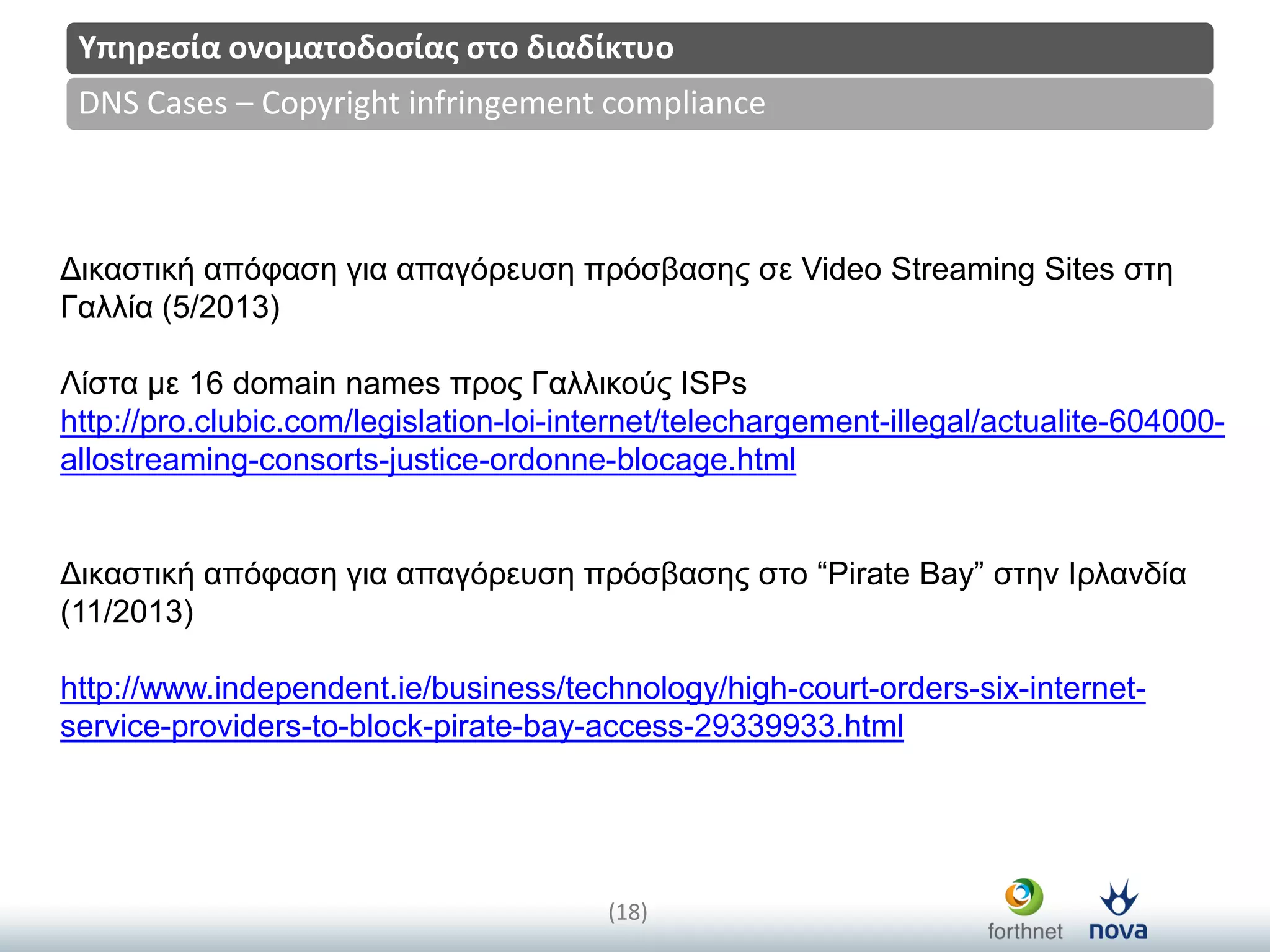Click the slide number (18)
Screen dimensions: 1270x952
(628, 912)
